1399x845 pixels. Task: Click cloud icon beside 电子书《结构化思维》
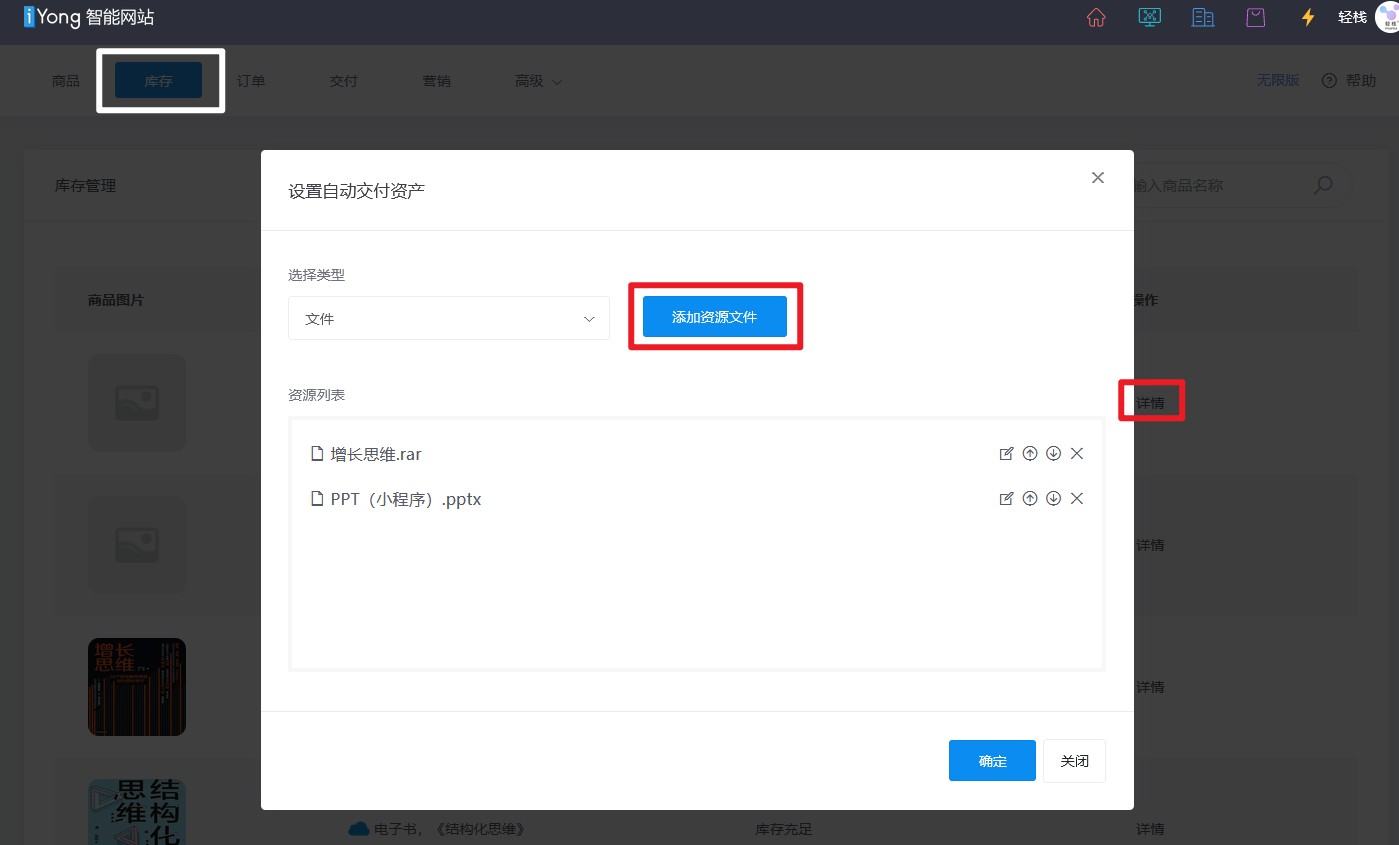(359, 828)
